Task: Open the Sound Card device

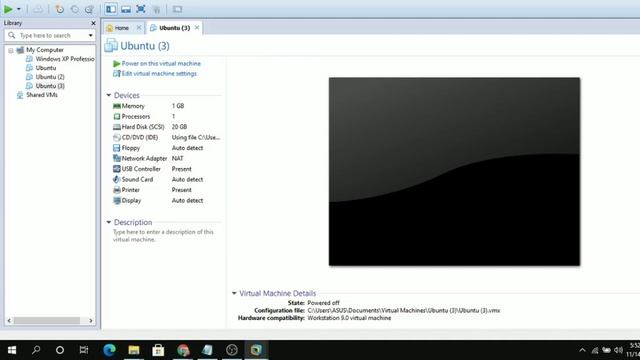Action: [x=137, y=180]
